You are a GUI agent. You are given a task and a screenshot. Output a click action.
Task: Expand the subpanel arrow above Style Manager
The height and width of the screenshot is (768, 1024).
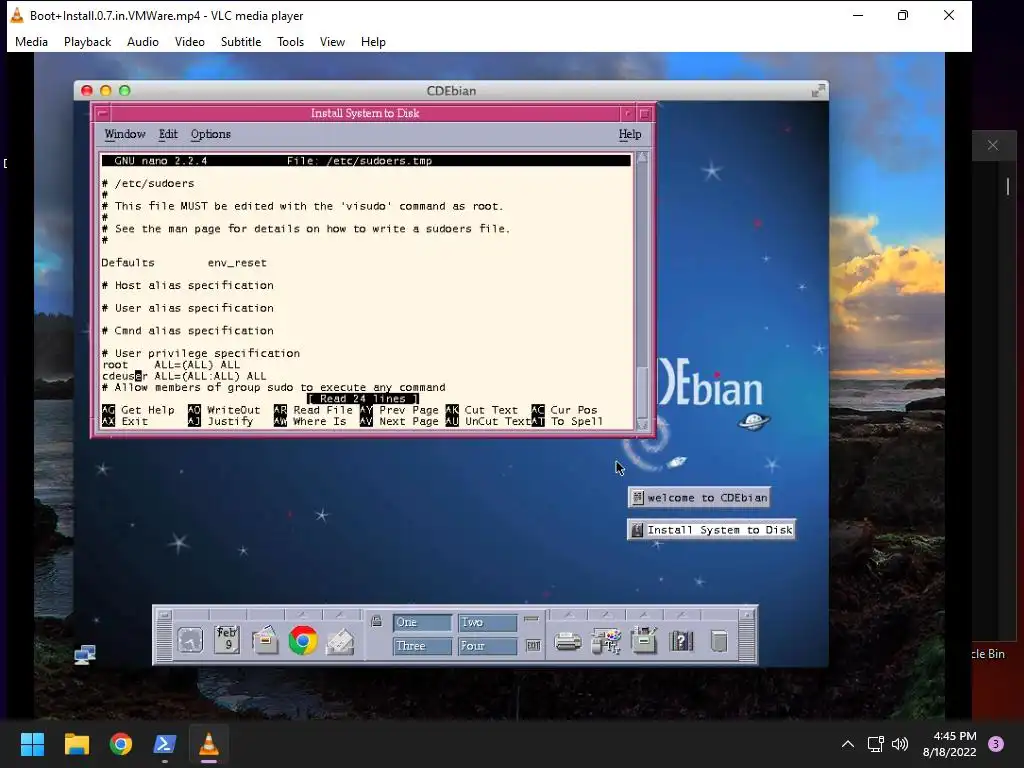606,615
